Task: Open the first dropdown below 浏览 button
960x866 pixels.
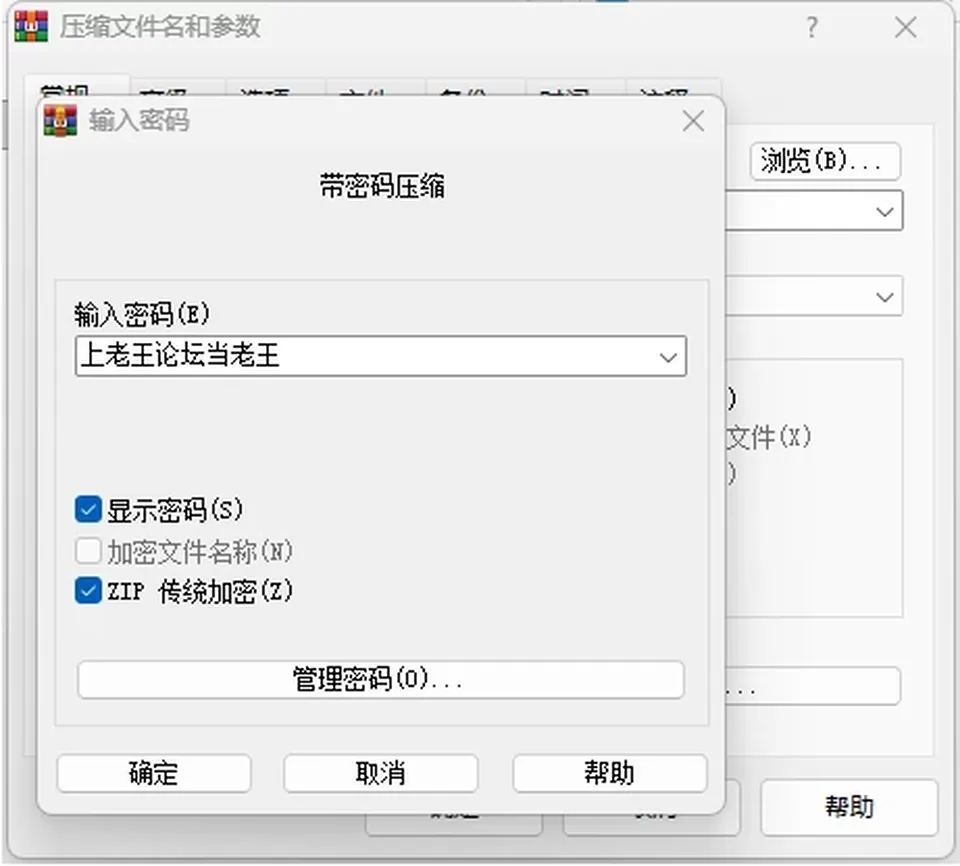Action: [x=884, y=212]
